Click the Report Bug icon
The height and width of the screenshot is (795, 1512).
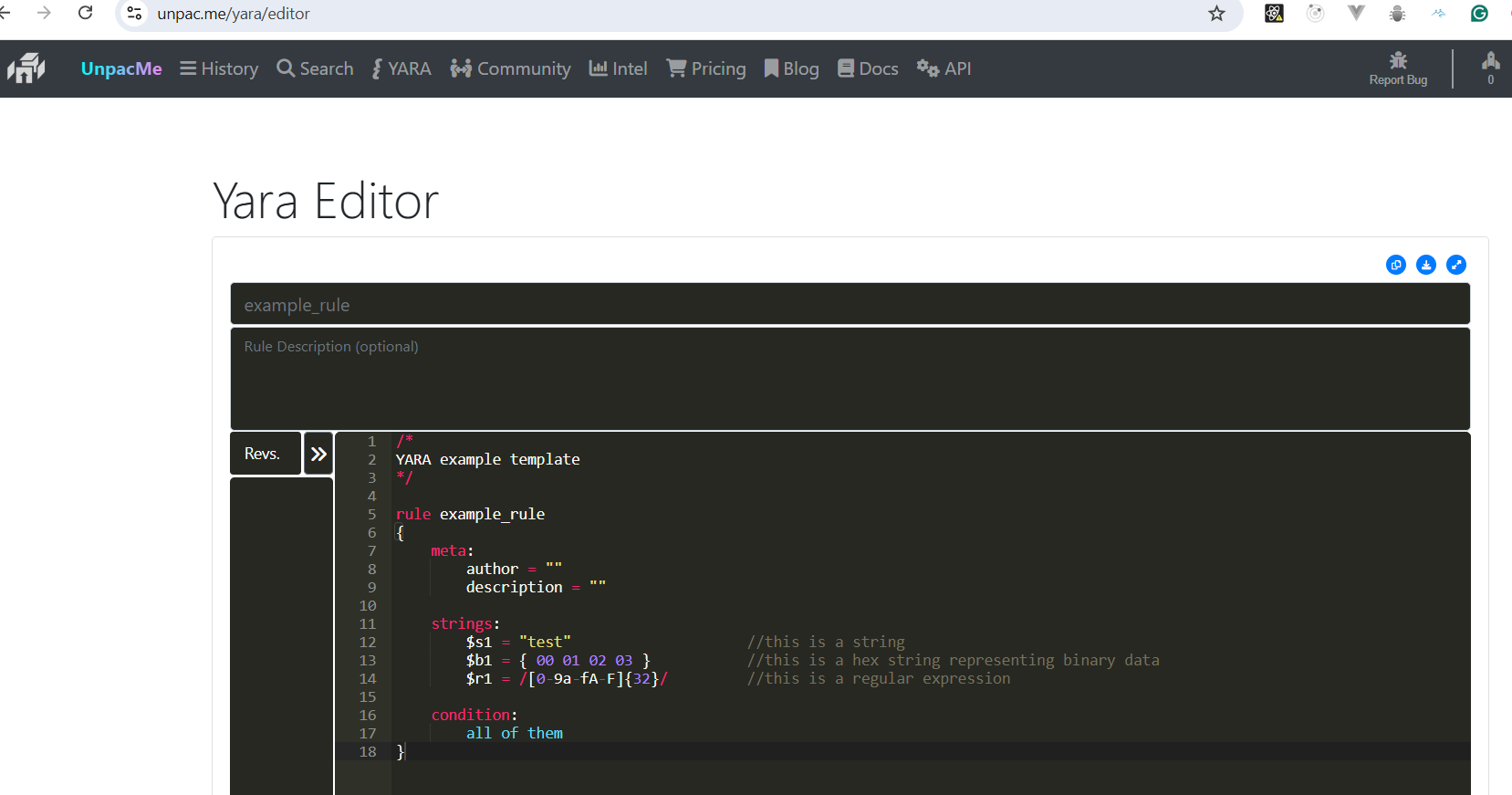click(1398, 68)
